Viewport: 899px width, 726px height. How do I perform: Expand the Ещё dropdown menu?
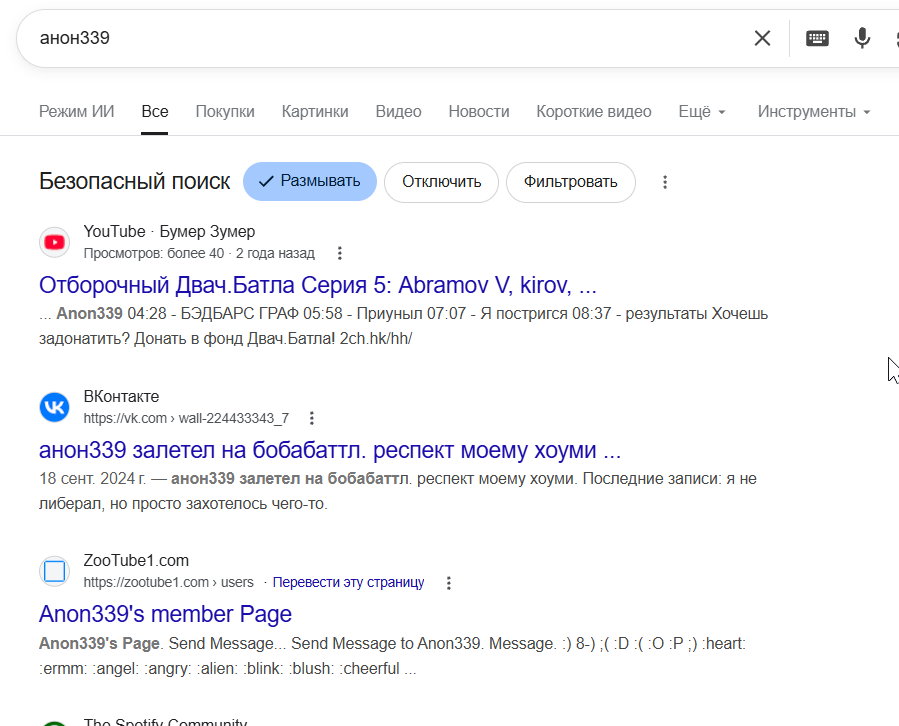pyautogui.click(x=702, y=112)
